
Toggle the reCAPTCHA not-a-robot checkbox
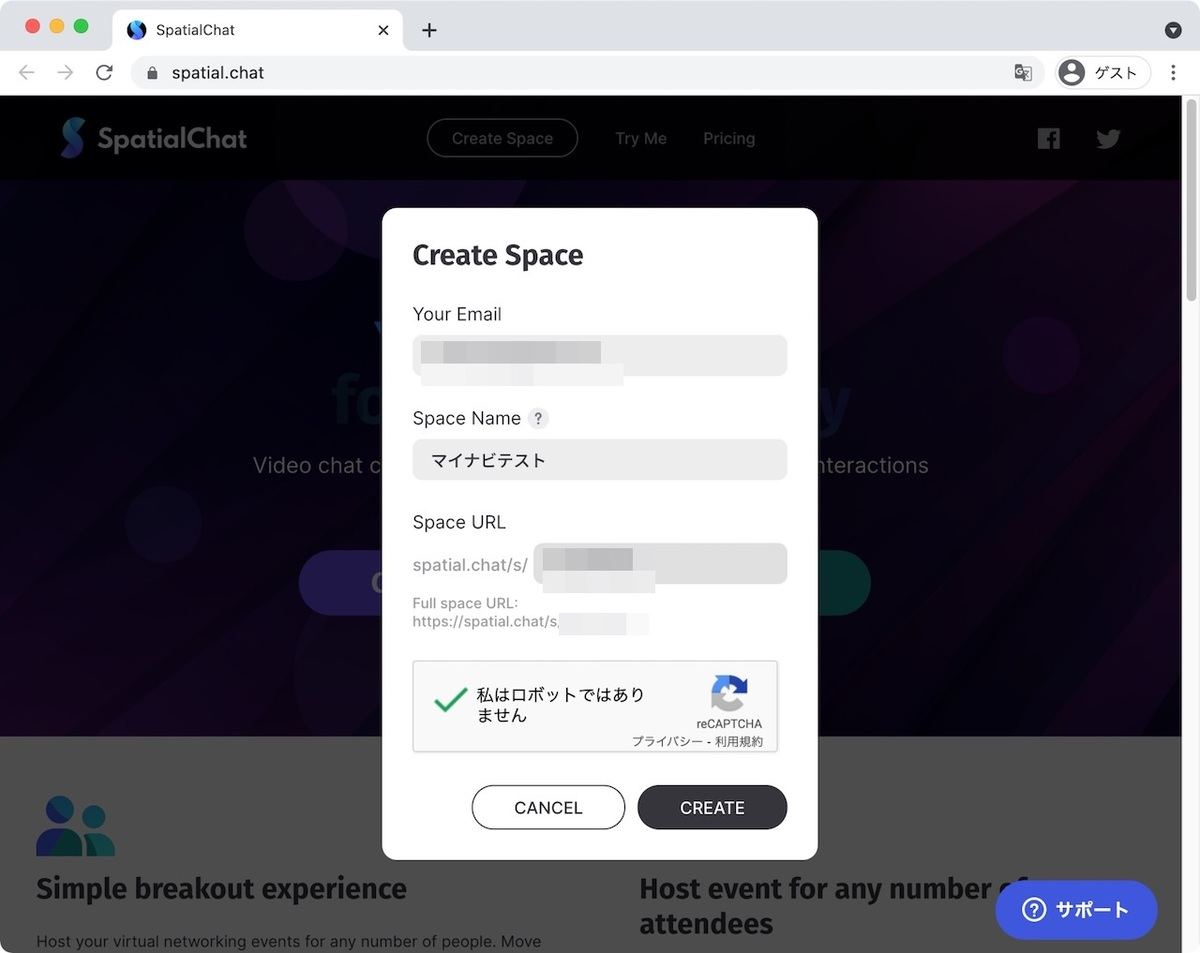tap(450, 699)
